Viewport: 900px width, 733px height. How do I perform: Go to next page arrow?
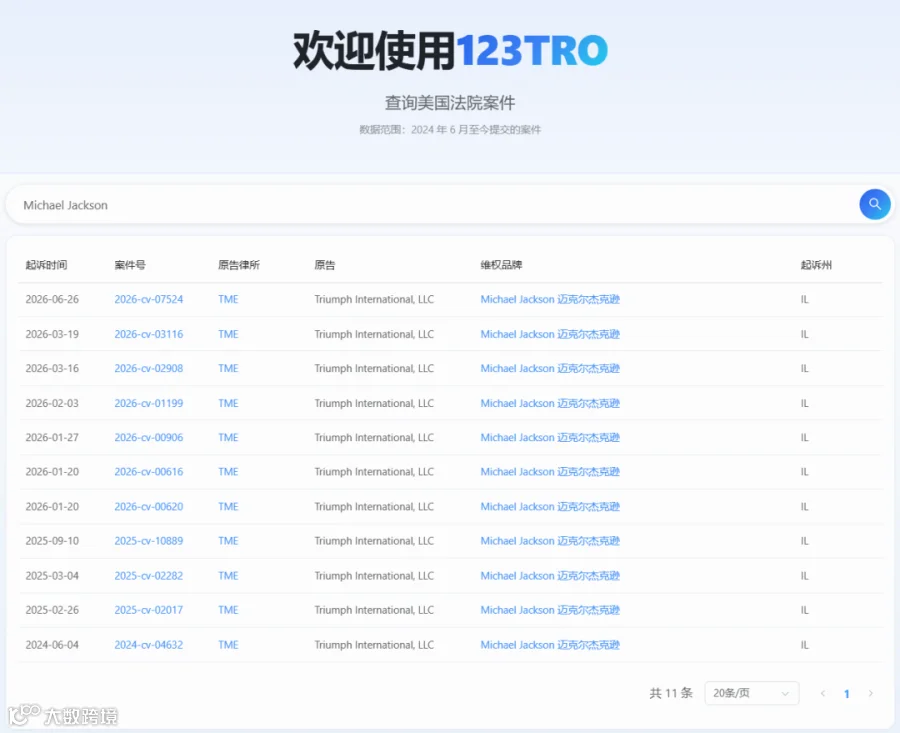click(x=870, y=693)
